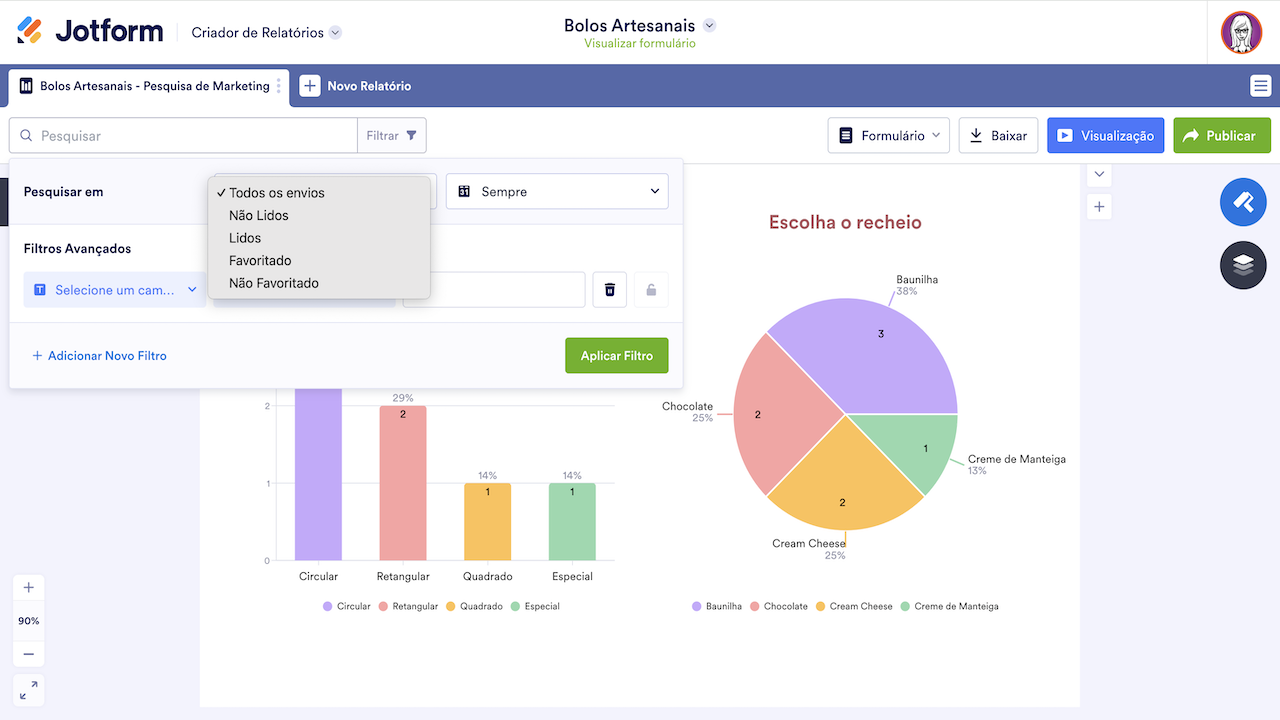Image resolution: width=1280 pixels, height=720 pixels.
Task: Open the report designer paint roller tool
Action: [1243, 202]
